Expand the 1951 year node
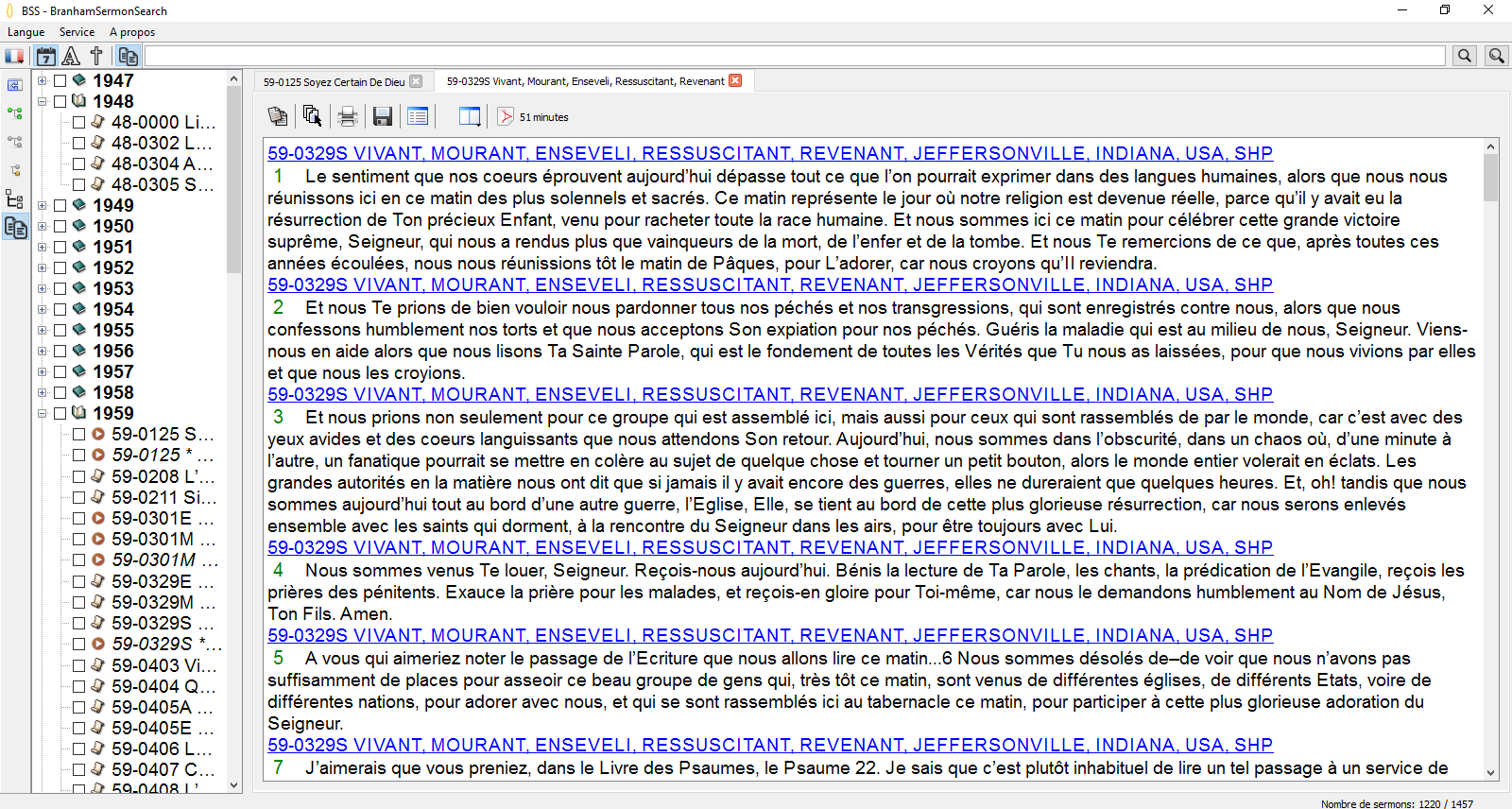1512x809 pixels. (x=42, y=247)
